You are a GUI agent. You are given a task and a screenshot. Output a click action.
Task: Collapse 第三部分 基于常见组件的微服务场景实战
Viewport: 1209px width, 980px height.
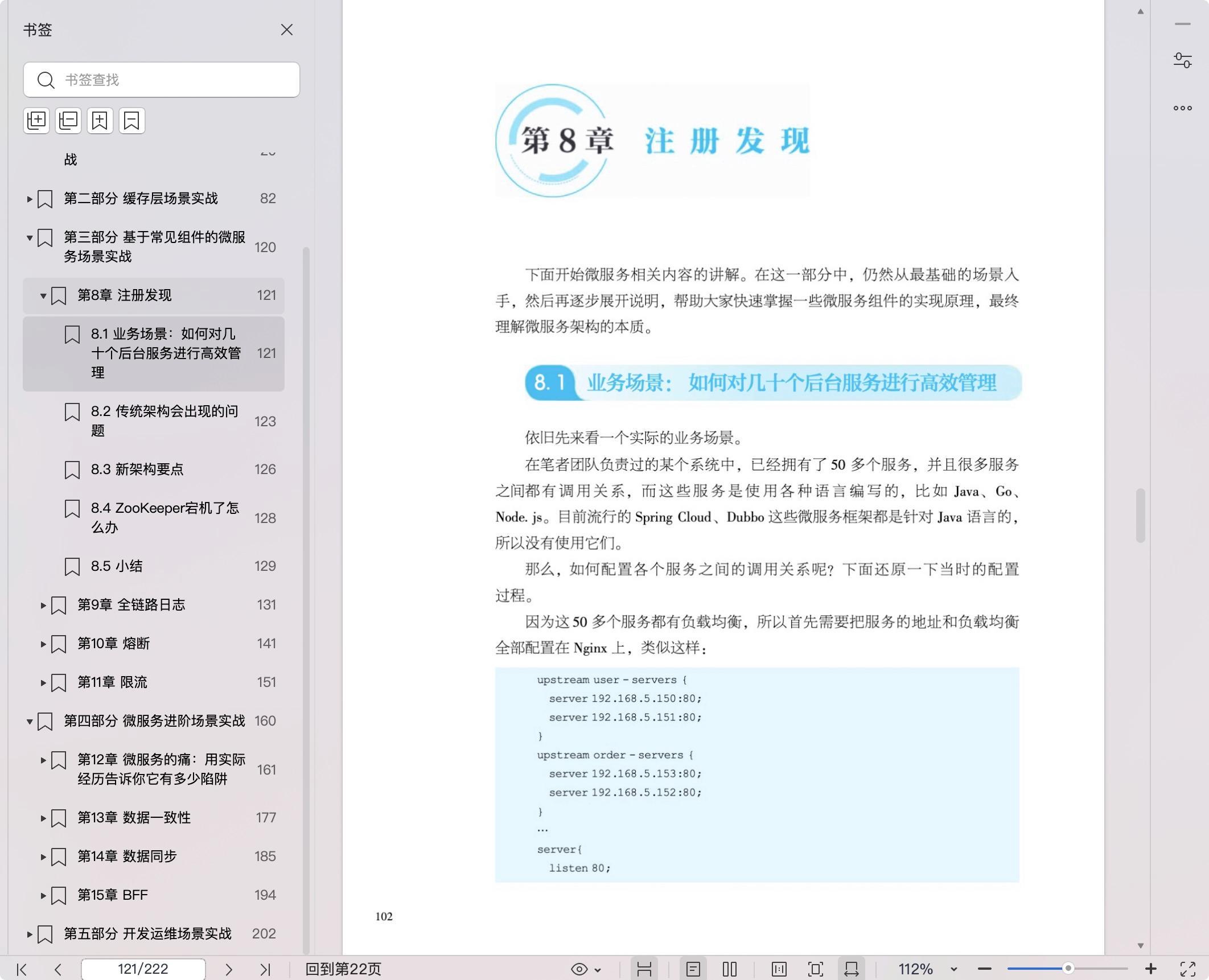tap(30, 238)
